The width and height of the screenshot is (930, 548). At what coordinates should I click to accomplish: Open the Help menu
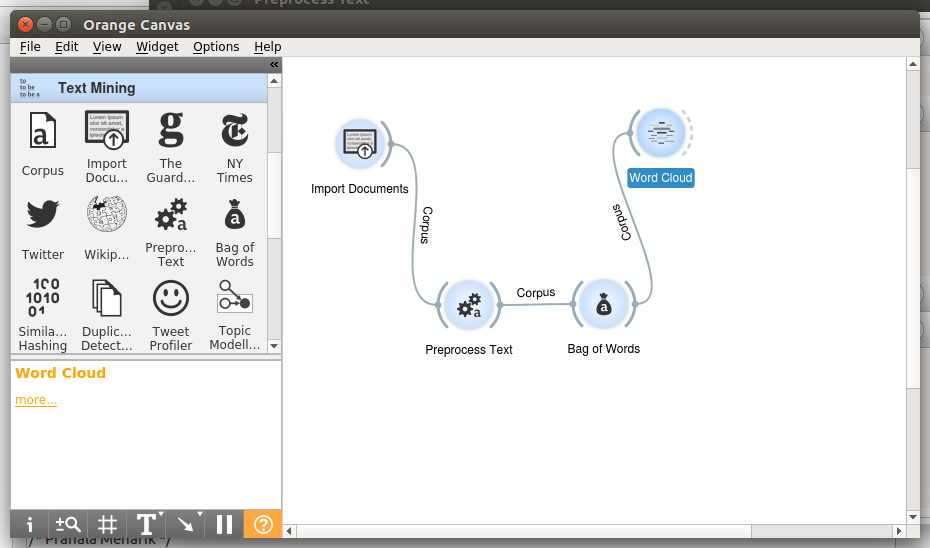[267, 47]
